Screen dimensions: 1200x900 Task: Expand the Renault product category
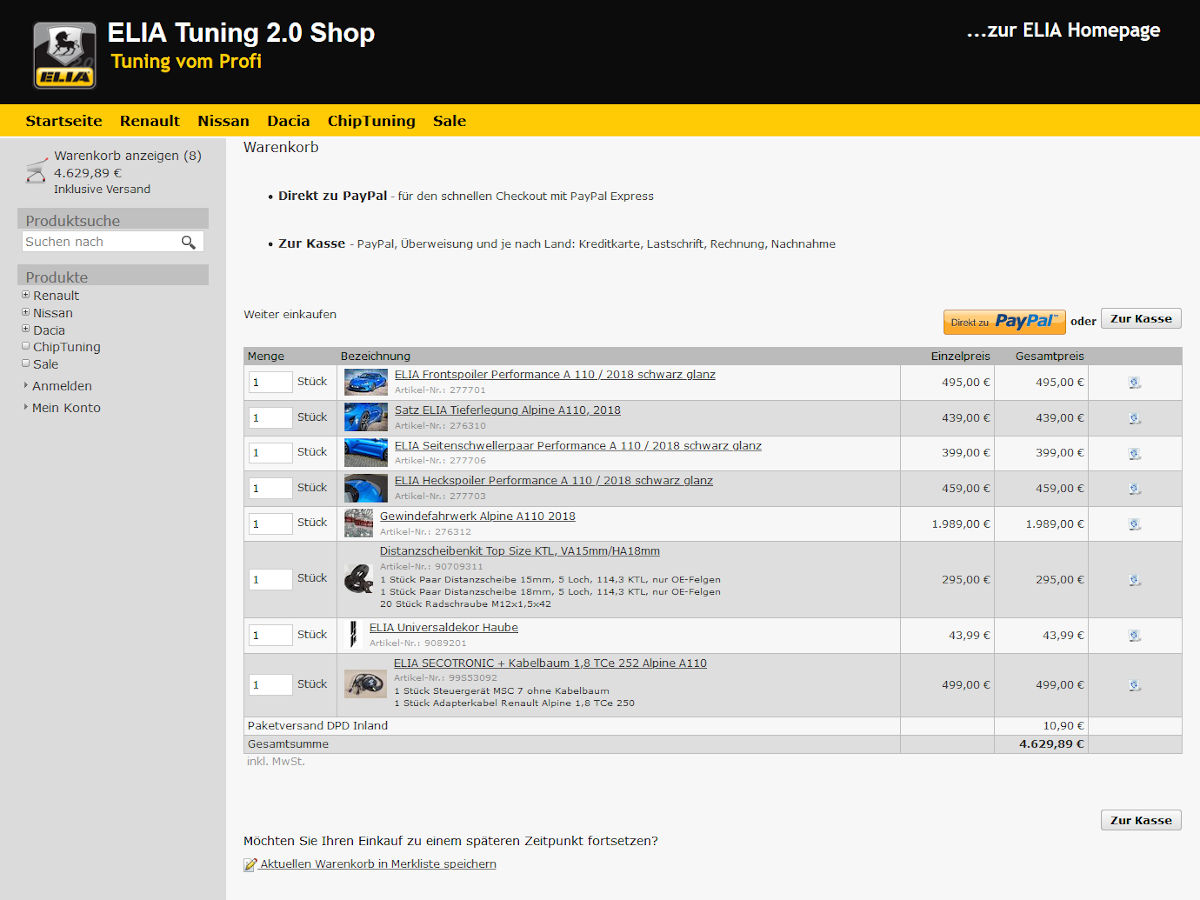click(26, 295)
